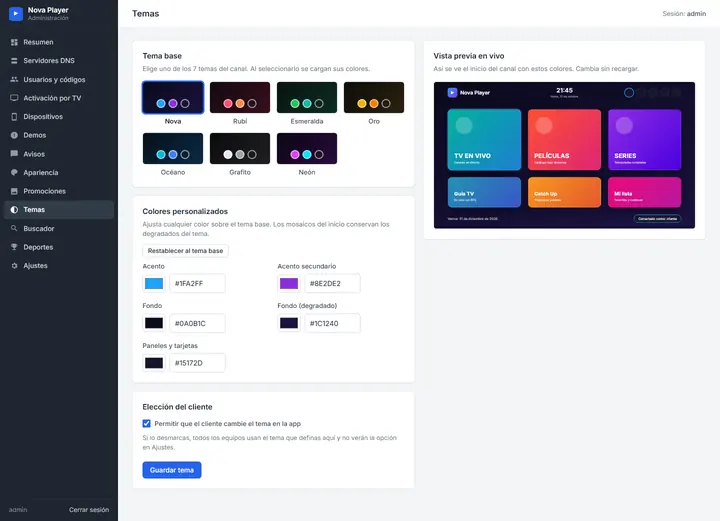Click the 21:45 clock in preview
The image size is (720, 521).
tap(564, 91)
